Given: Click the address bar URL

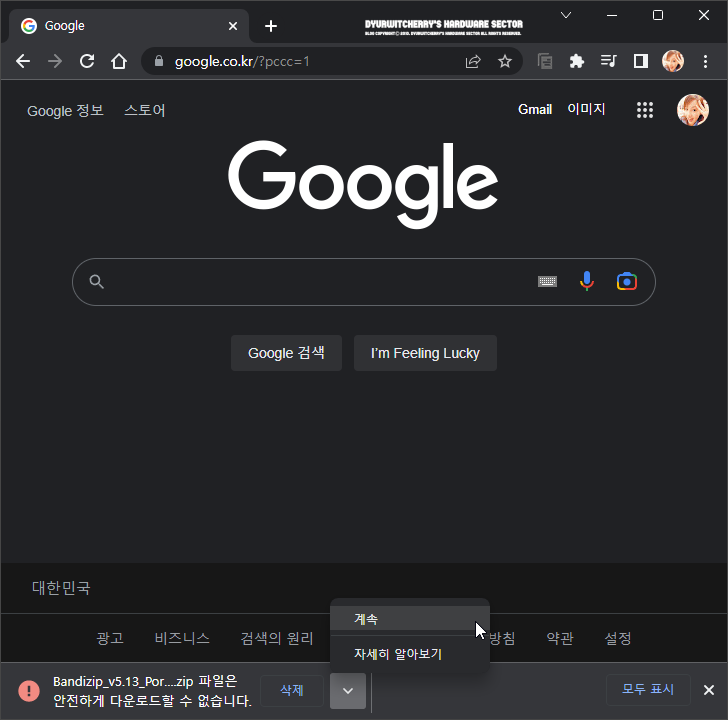Looking at the screenshot, I should coord(242,61).
